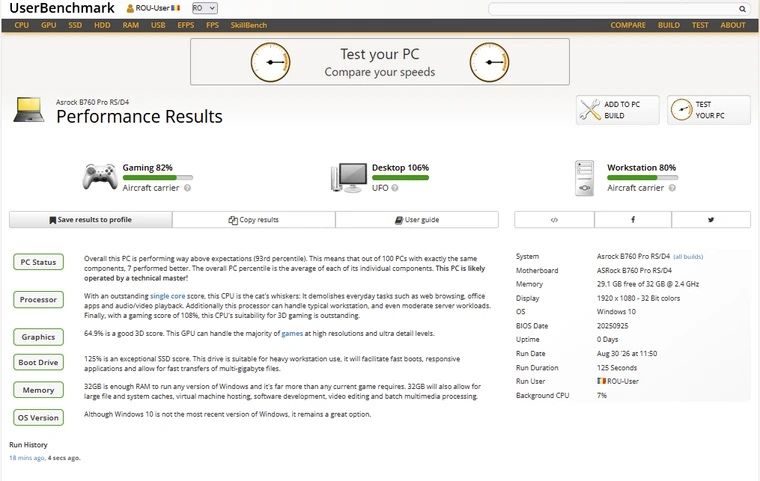Share results on Facebook
This screenshot has height=481, width=760.
[x=633, y=220]
